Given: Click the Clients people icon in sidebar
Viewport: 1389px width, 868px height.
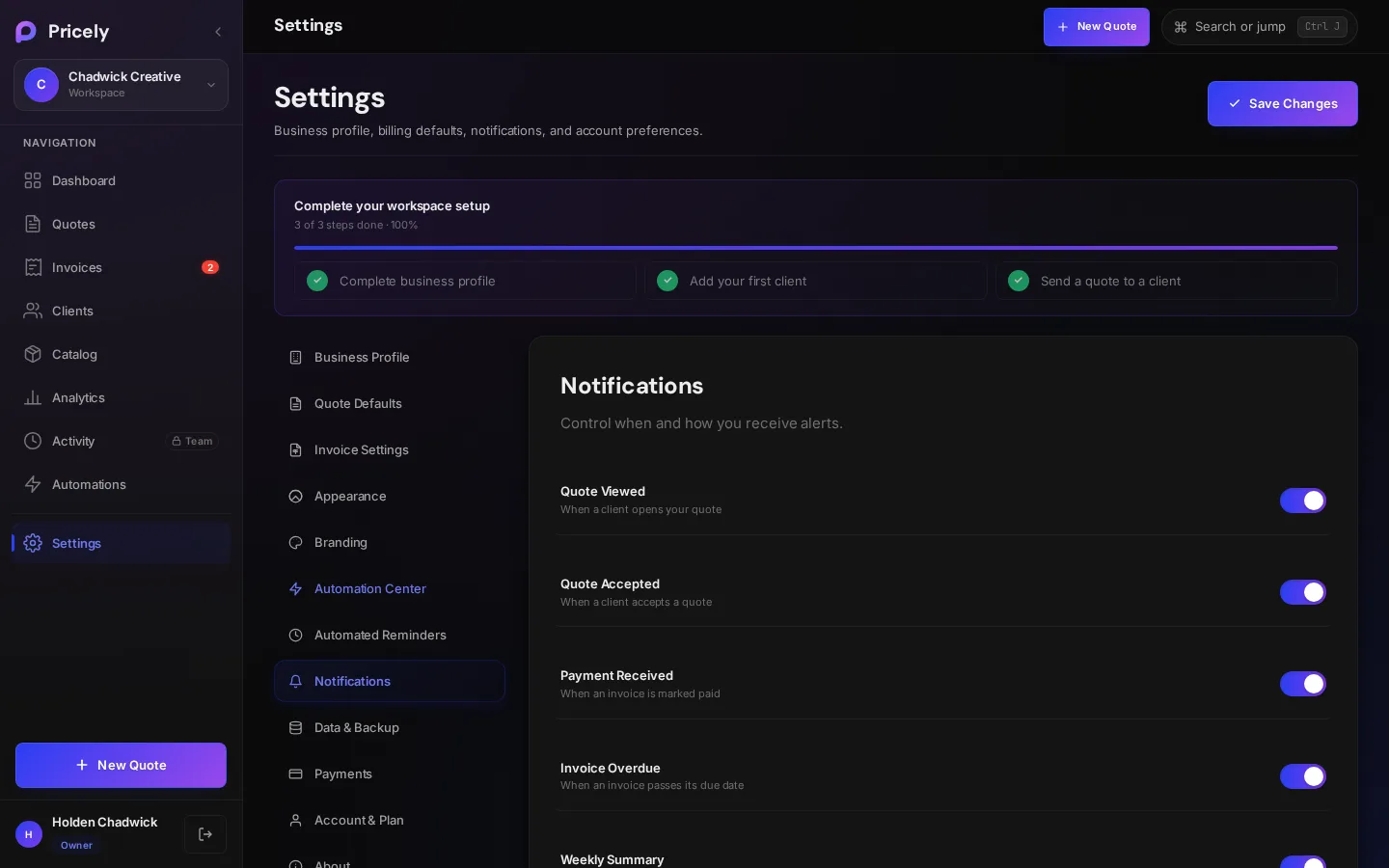Looking at the screenshot, I should 33,311.
